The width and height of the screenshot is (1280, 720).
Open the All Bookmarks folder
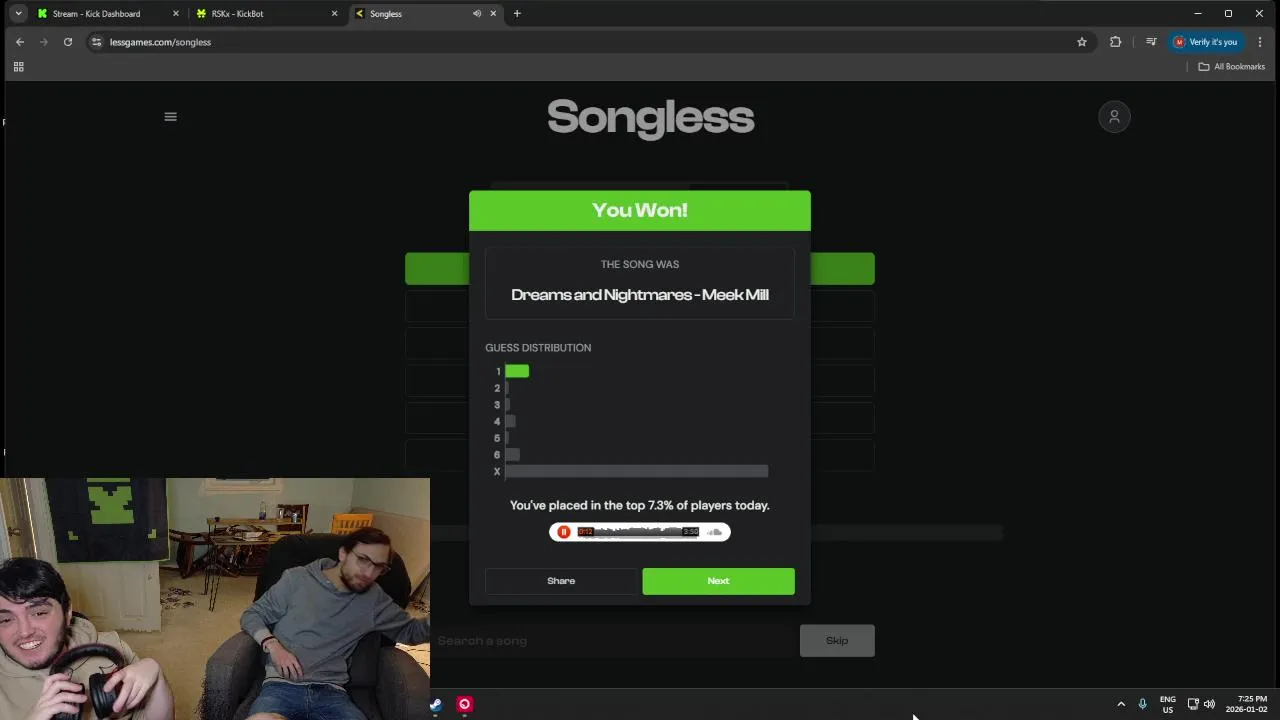[1232, 67]
